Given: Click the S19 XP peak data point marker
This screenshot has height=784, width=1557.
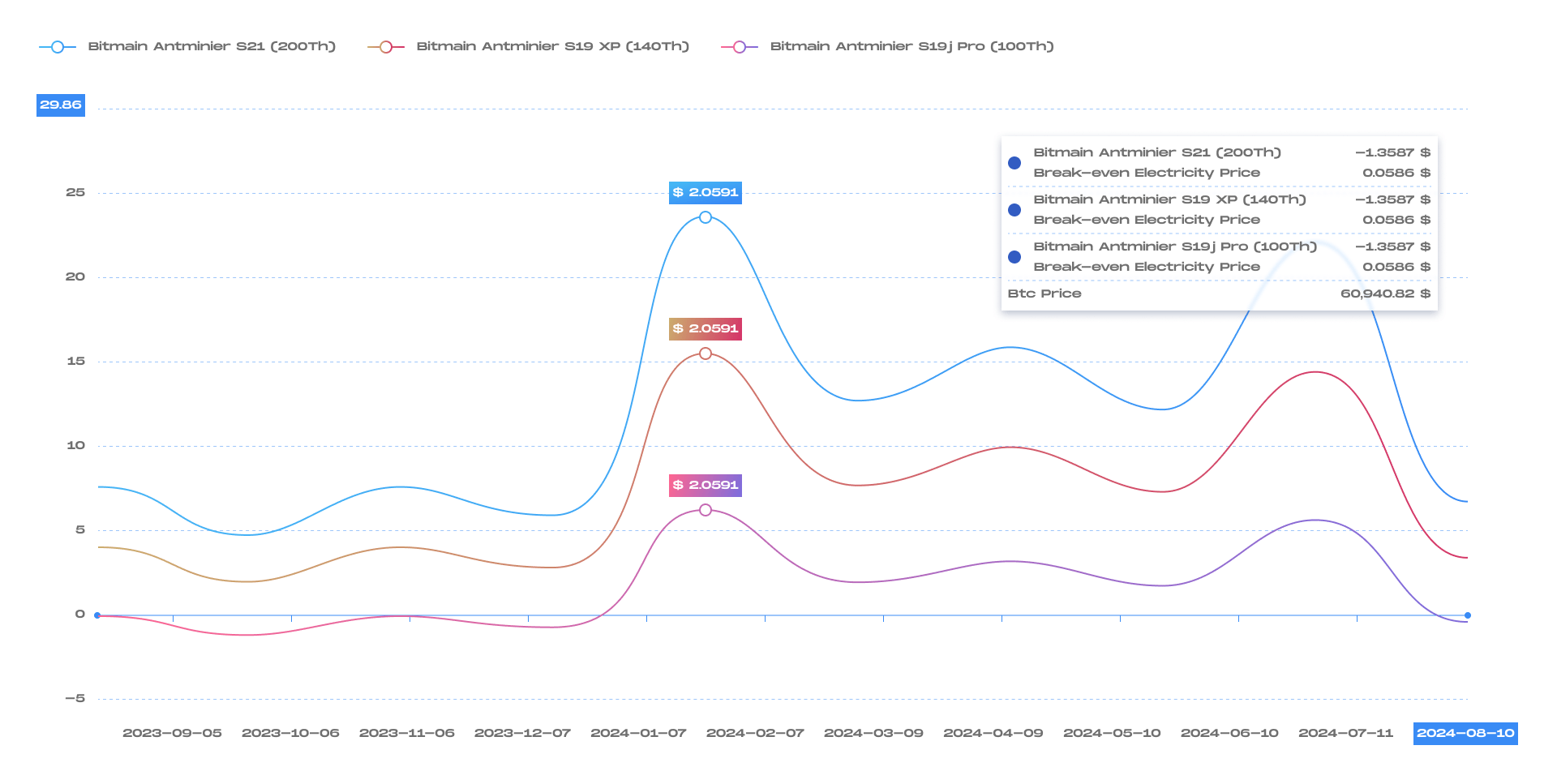Looking at the screenshot, I should (x=706, y=353).
